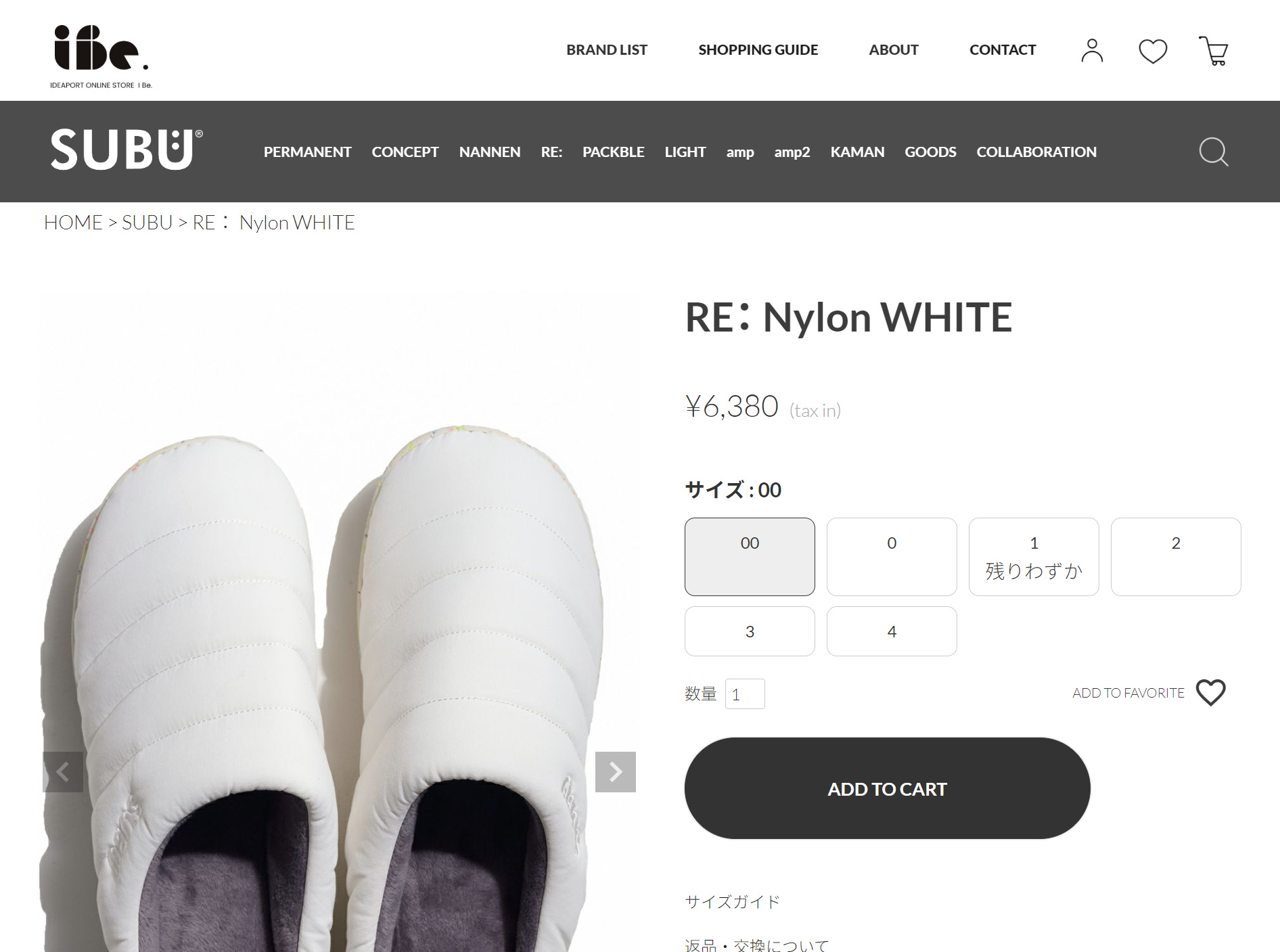Show the previous product image
Screen dimensions: 1280x952
63,772
